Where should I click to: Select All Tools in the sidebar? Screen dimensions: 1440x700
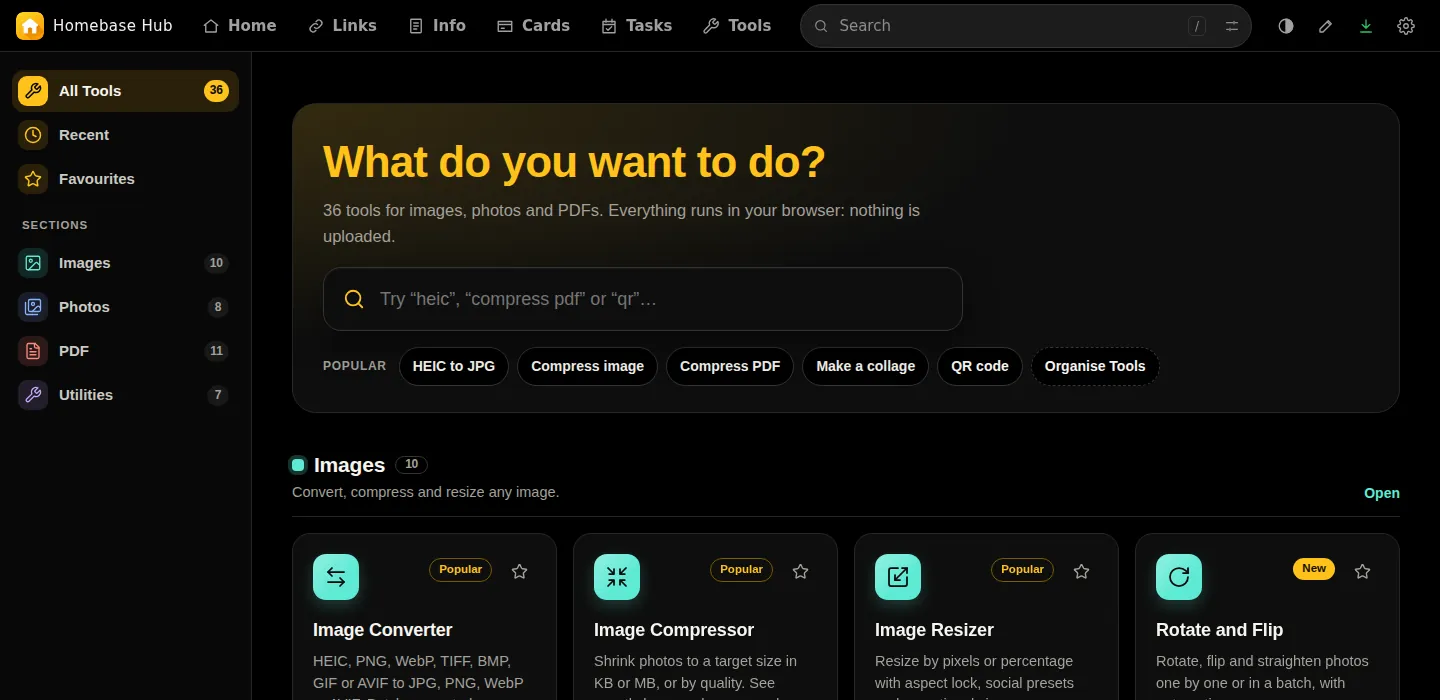coord(125,91)
